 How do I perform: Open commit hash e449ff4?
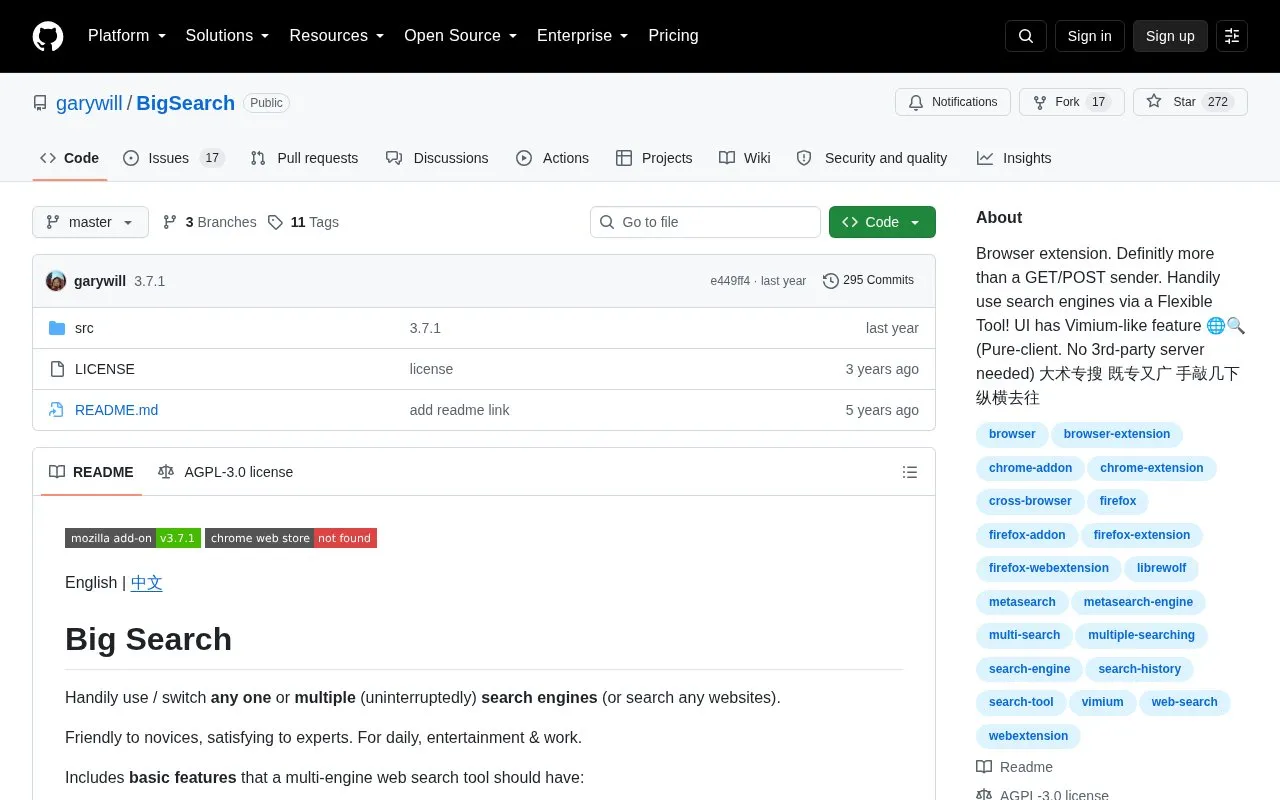730,281
